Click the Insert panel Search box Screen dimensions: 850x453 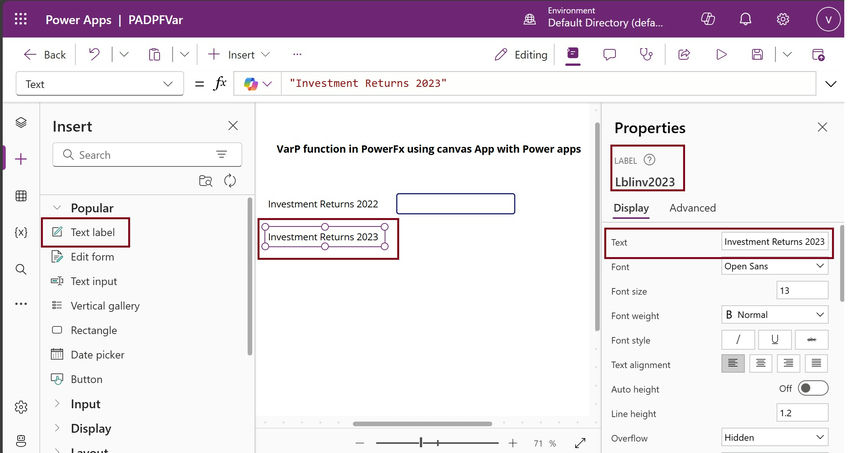(x=147, y=155)
